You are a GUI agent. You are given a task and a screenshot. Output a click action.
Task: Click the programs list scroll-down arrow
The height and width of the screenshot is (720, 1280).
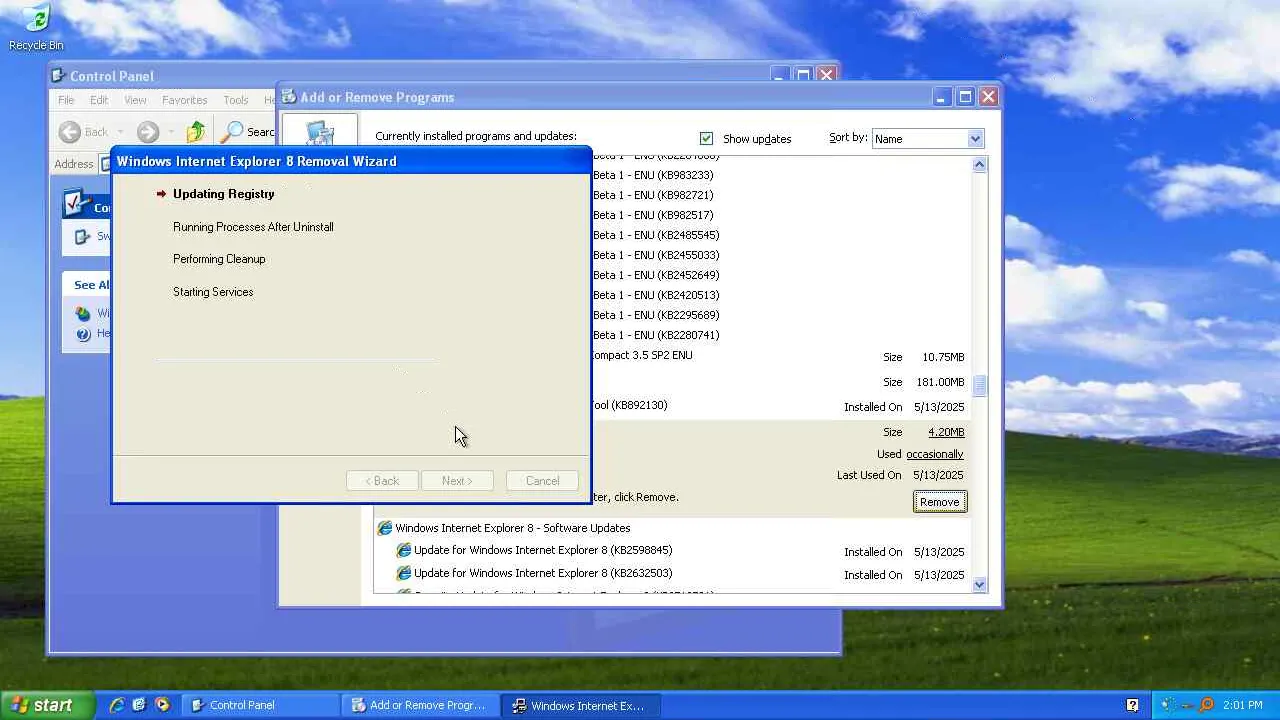point(979,585)
